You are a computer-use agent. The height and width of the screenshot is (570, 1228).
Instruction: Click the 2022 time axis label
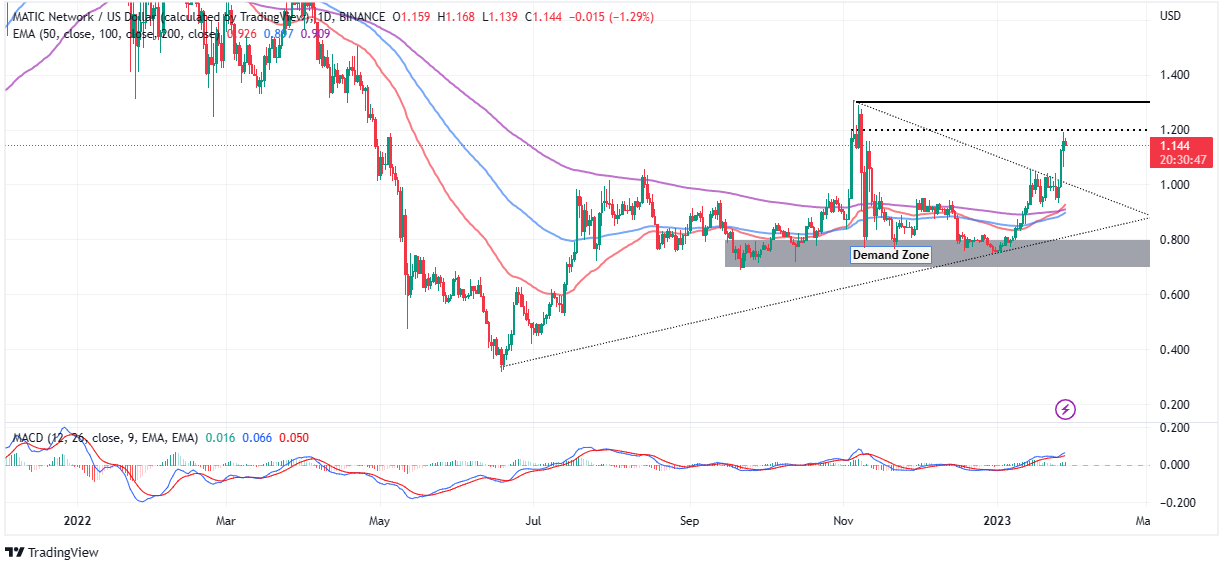pos(77,521)
